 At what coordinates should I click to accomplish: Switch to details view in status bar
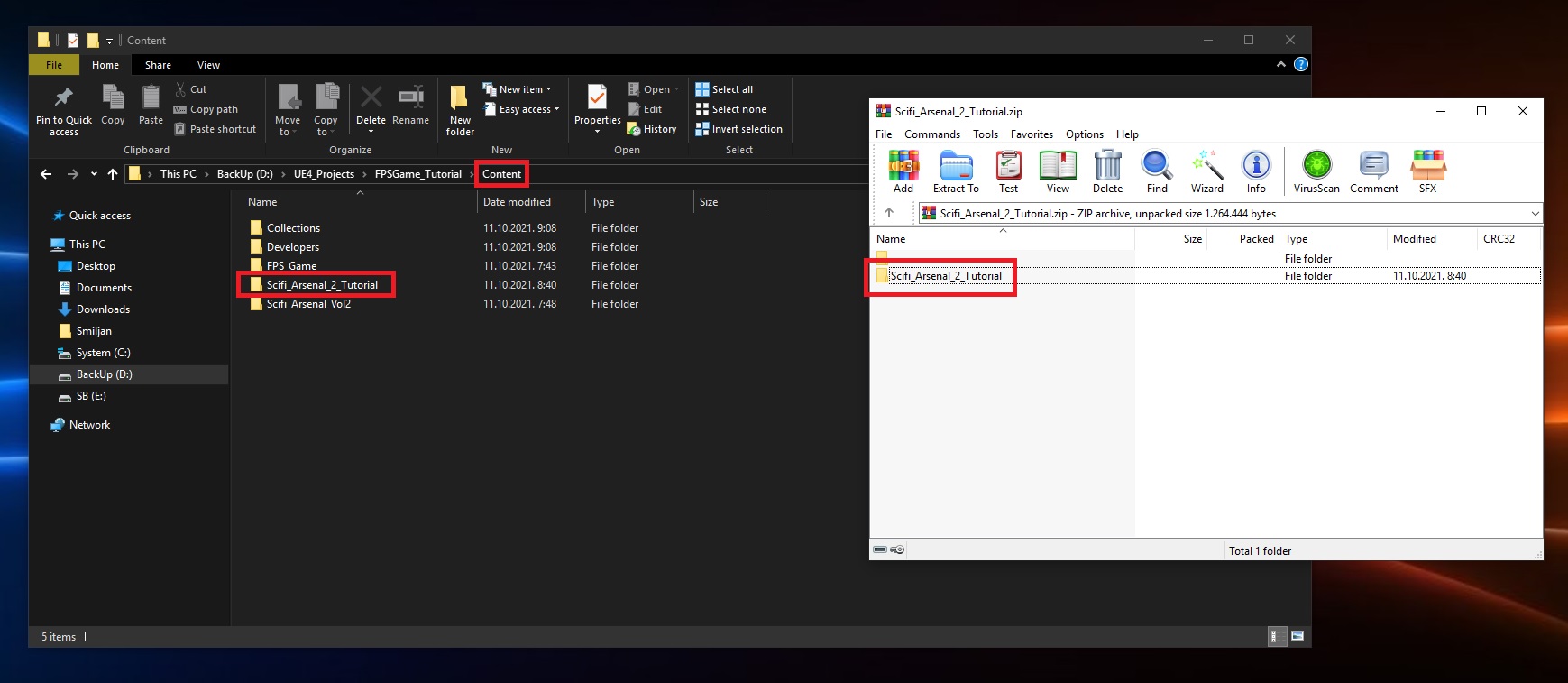[x=1277, y=636]
